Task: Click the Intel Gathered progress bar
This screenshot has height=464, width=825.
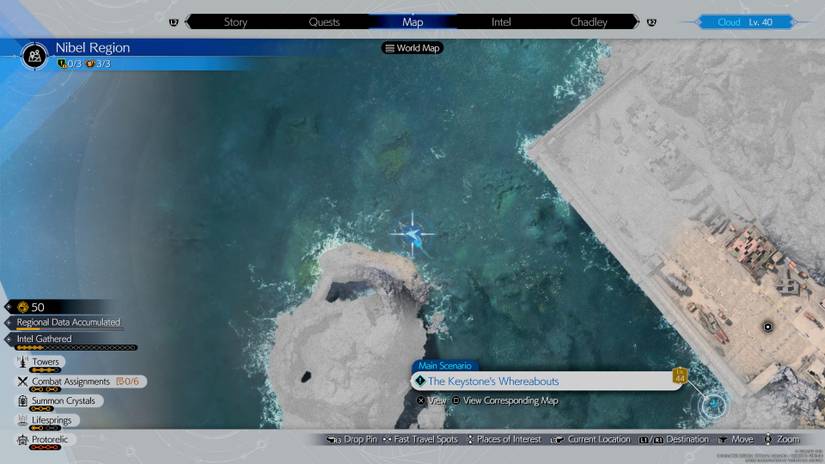Action: [75, 349]
